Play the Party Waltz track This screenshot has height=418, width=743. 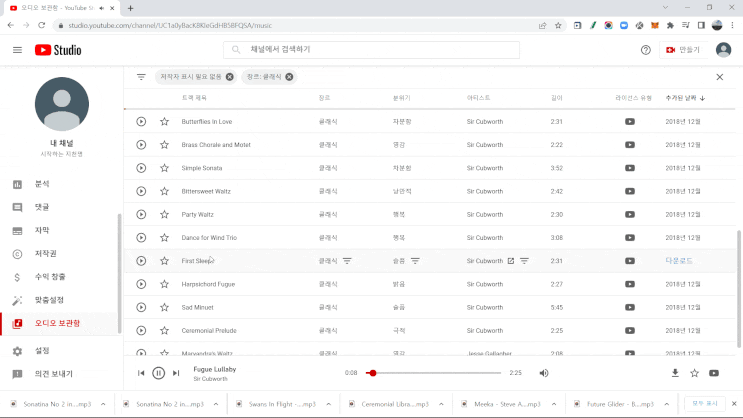click(141, 215)
